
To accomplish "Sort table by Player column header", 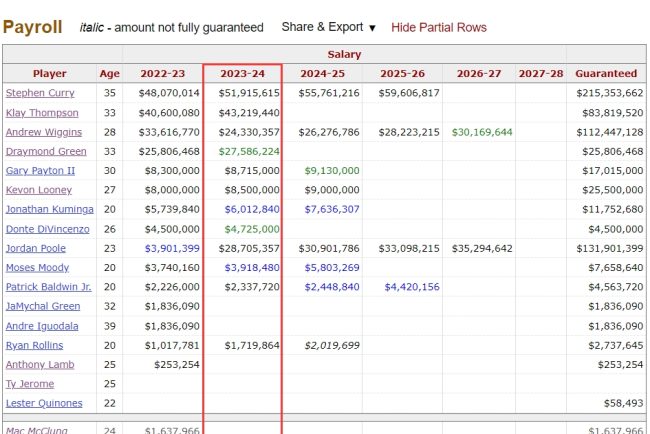I will point(49,73).
